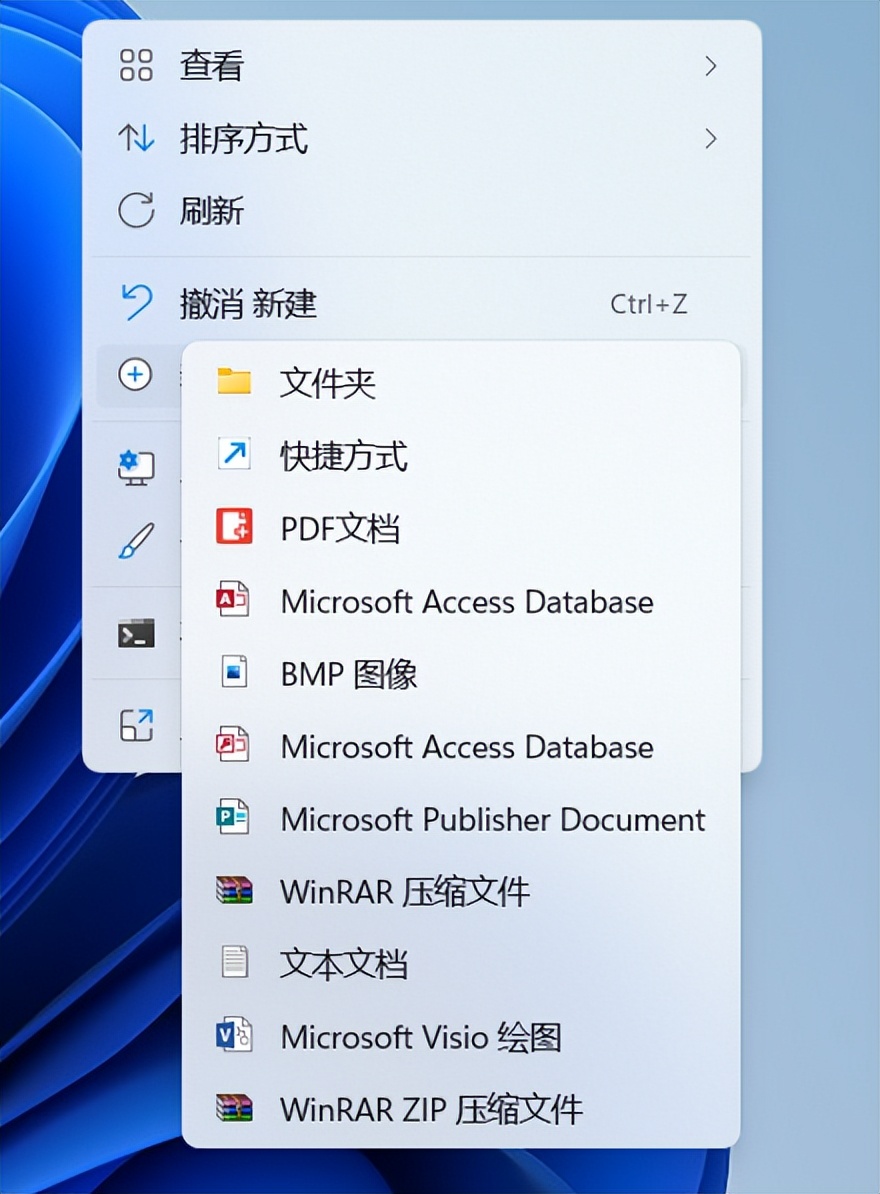
Task: Click the 新建 plus circle icon
Action: coord(135,375)
